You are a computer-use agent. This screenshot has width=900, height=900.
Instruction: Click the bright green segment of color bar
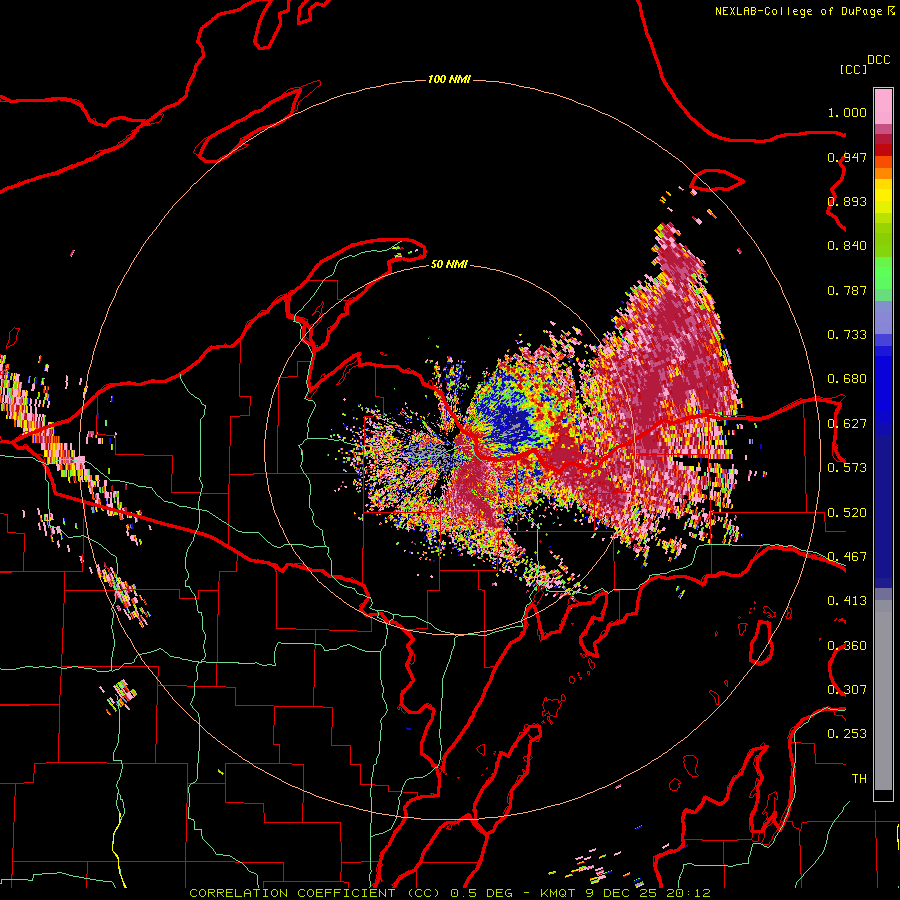click(x=883, y=273)
